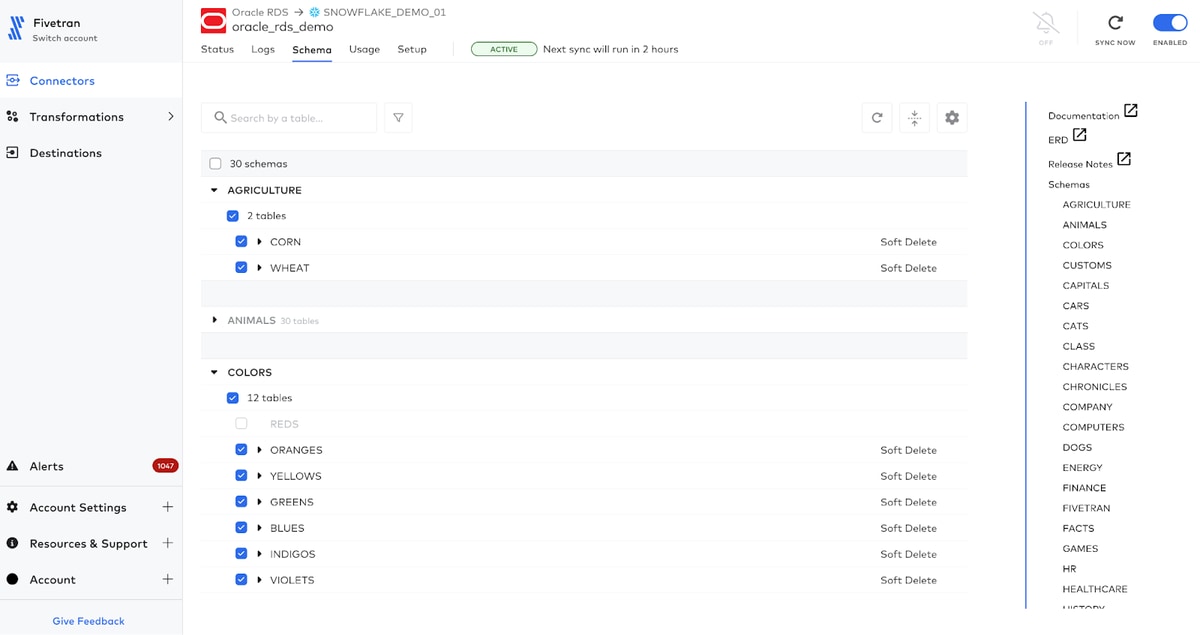Click the Destinations sidebar icon

click(x=12, y=153)
